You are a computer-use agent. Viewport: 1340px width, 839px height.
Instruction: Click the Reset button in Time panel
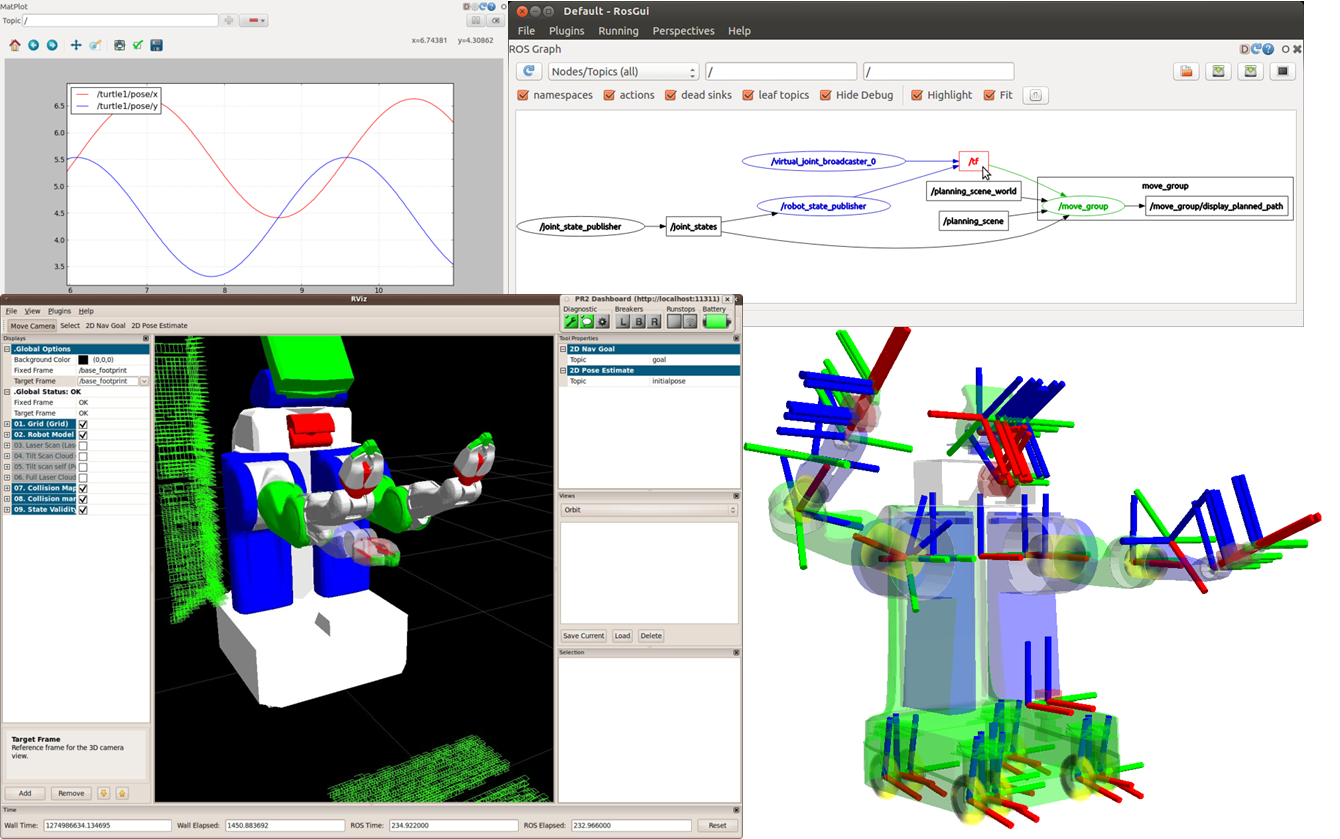click(718, 825)
